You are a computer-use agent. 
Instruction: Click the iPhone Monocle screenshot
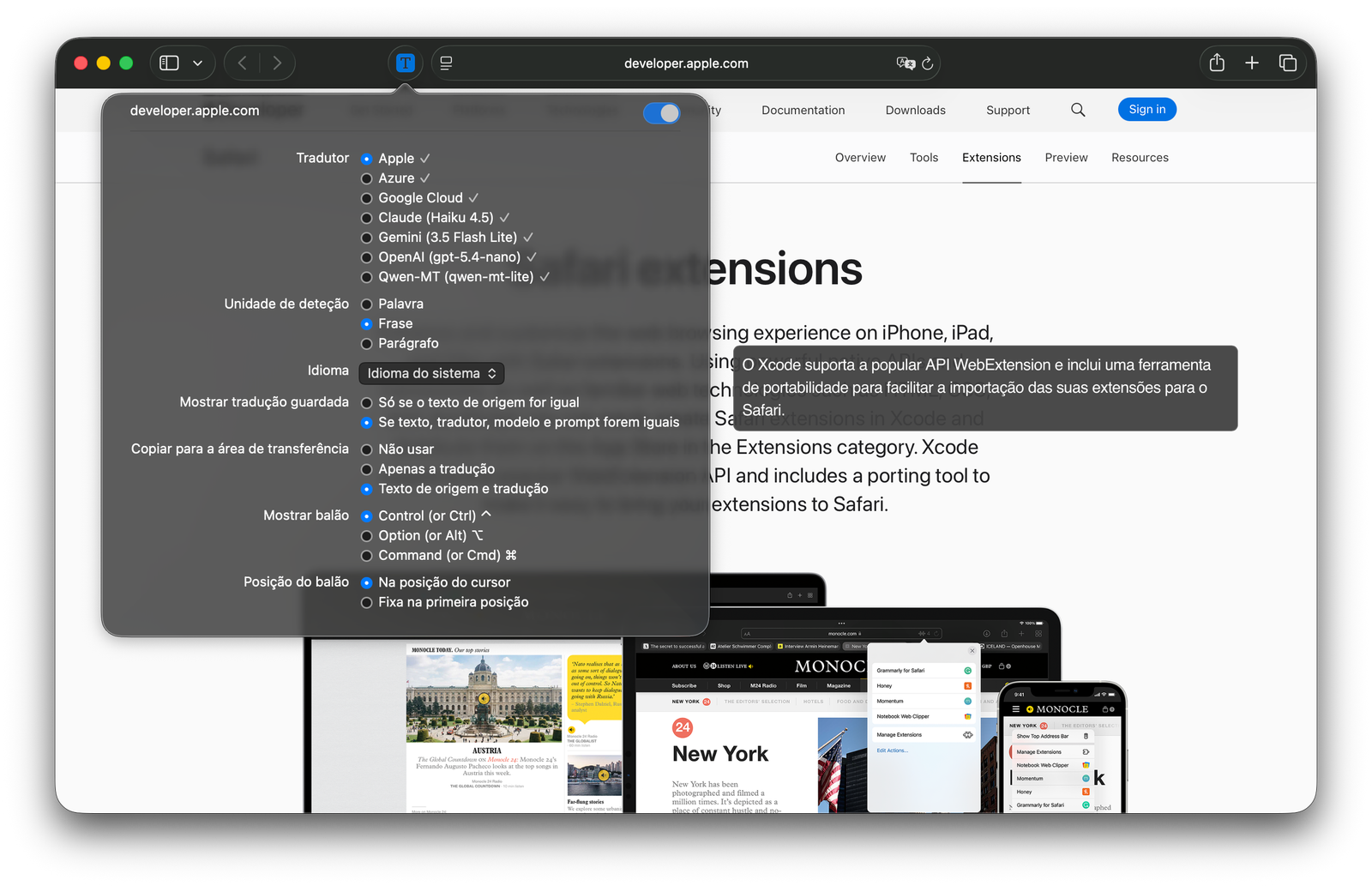pyautogui.click(x=1063, y=748)
